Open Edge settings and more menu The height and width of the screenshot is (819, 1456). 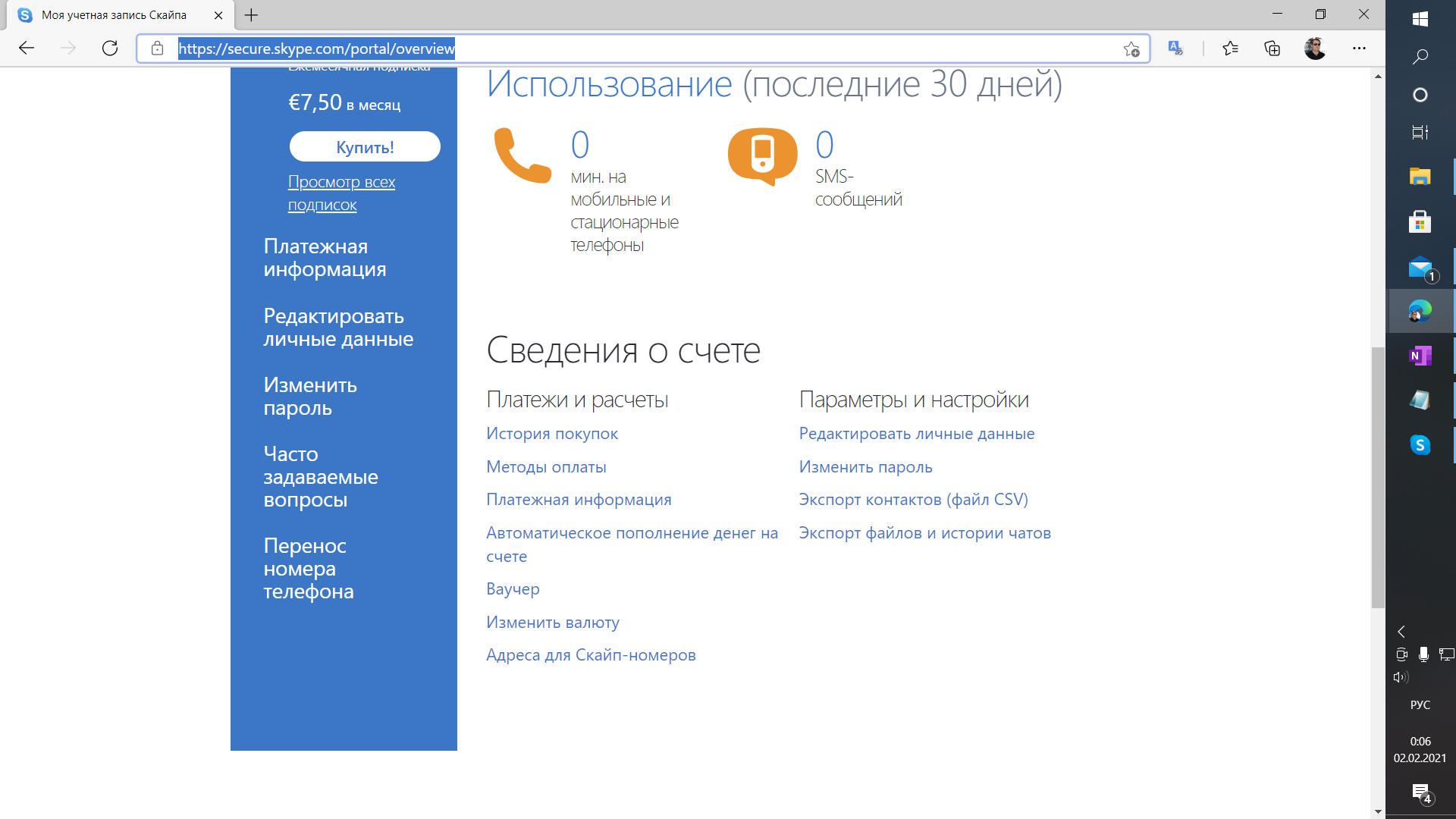[1359, 49]
